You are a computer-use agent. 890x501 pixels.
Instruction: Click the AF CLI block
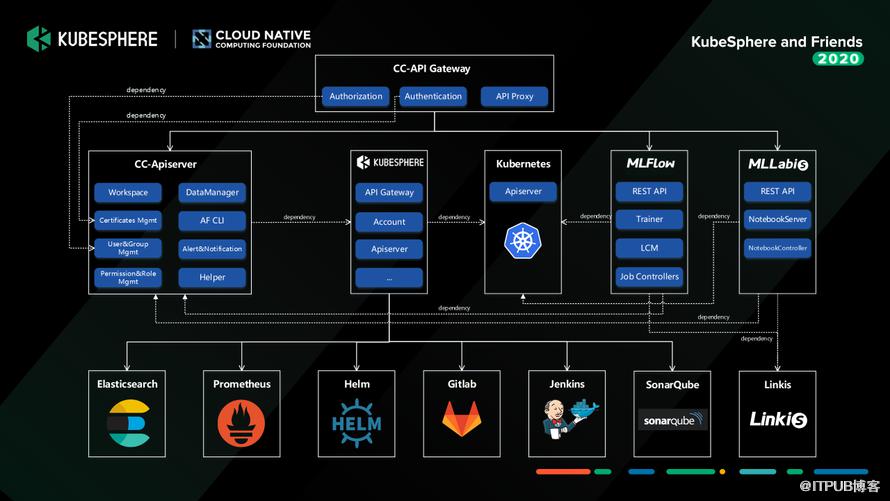212,220
